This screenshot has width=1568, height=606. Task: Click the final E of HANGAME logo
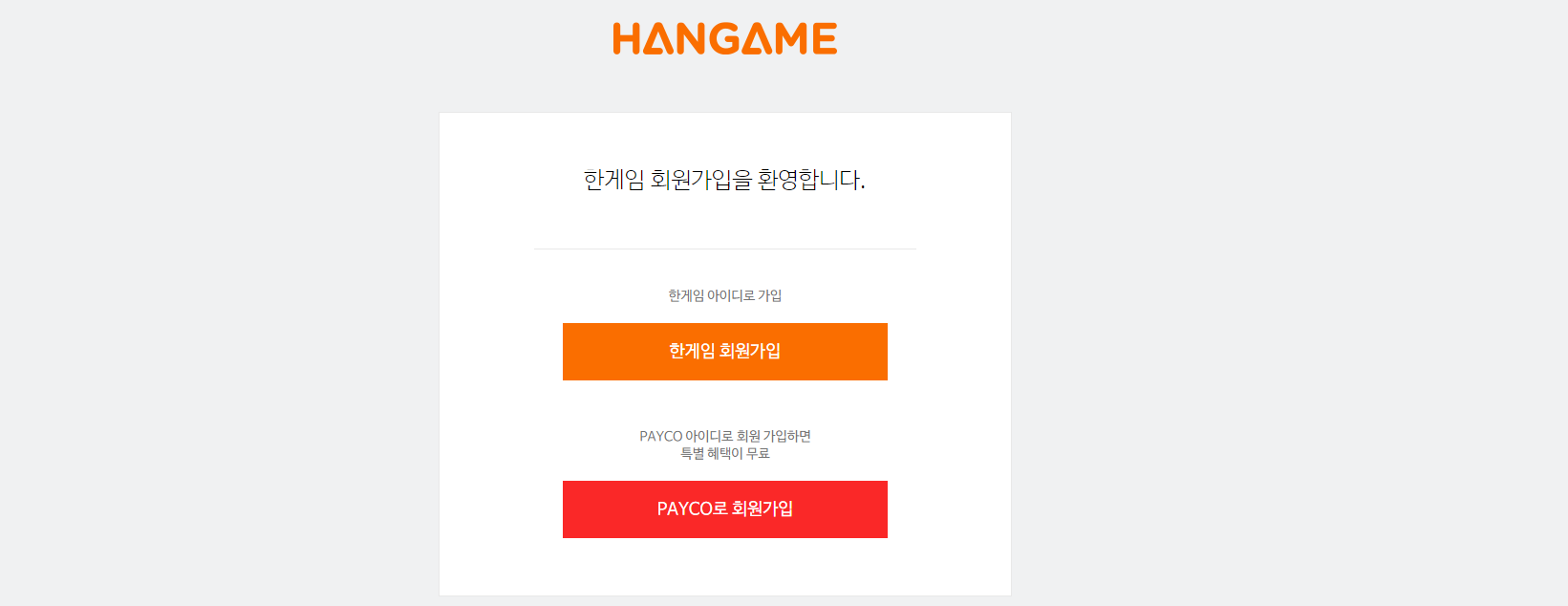[826, 38]
